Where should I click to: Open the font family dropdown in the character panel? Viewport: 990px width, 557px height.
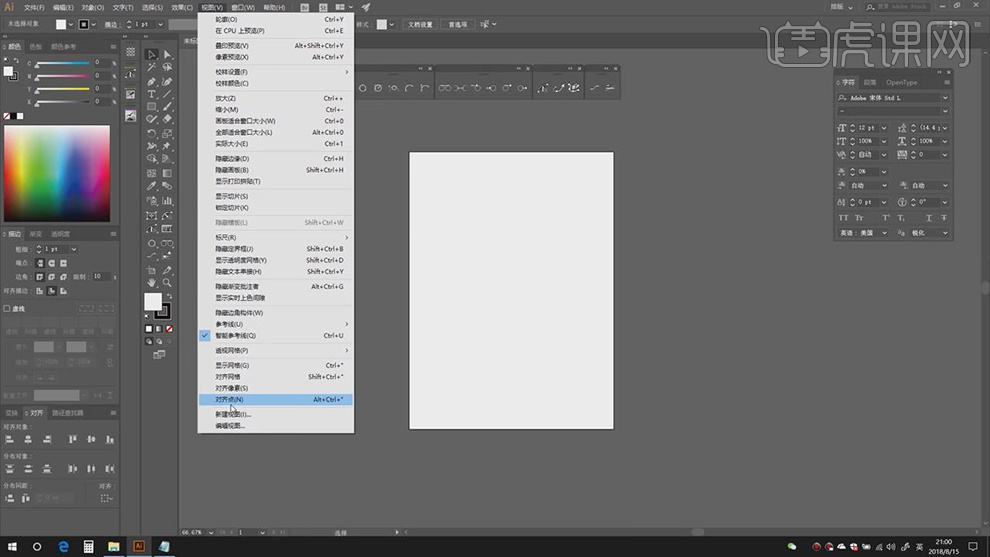(945, 98)
